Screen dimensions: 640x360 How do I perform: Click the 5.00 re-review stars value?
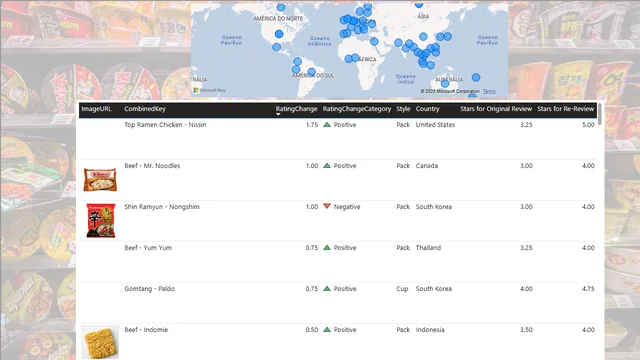tap(588, 125)
